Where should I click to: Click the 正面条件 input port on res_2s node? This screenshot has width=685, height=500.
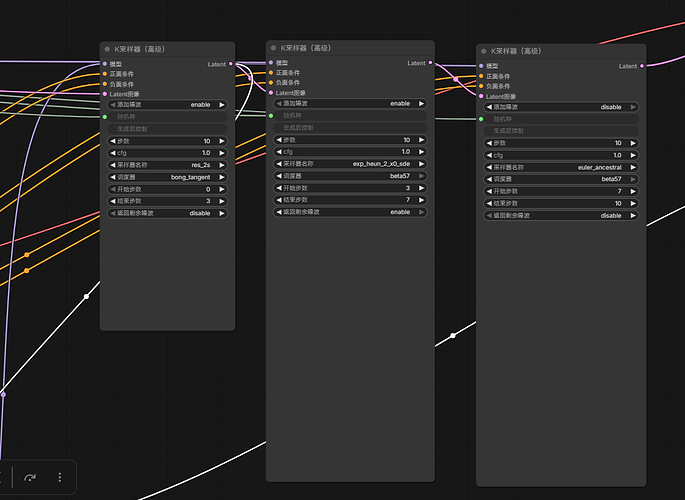[x=105, y=74]
